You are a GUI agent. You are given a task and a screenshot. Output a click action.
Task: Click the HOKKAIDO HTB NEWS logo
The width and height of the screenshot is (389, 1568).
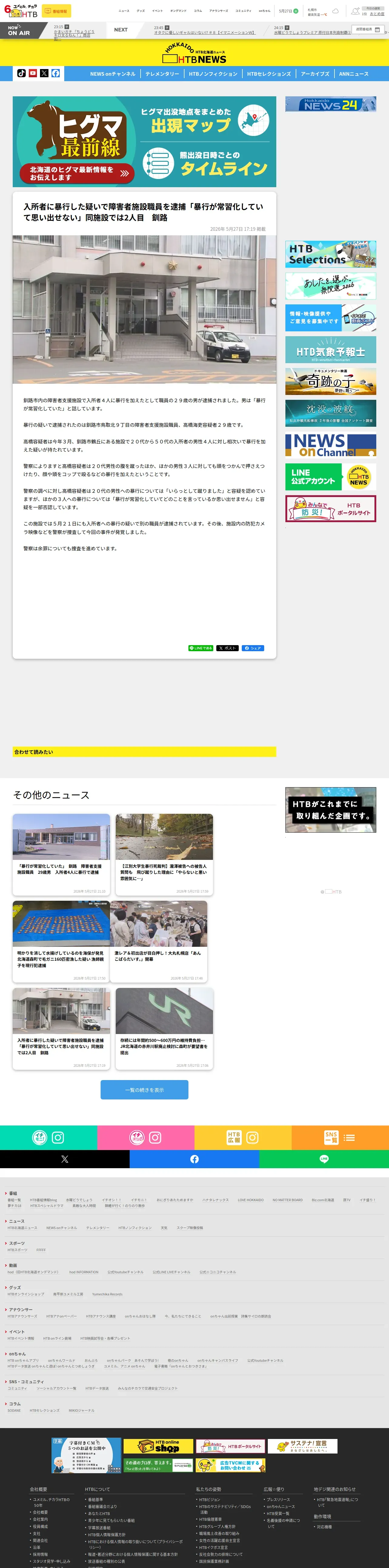click(x=194, y=54)
